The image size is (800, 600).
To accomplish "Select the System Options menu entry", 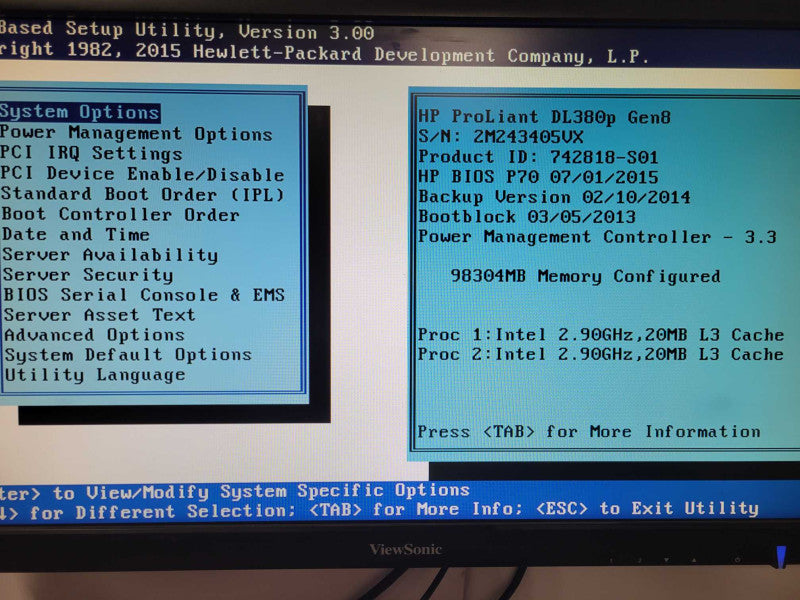I will [80, 112].
